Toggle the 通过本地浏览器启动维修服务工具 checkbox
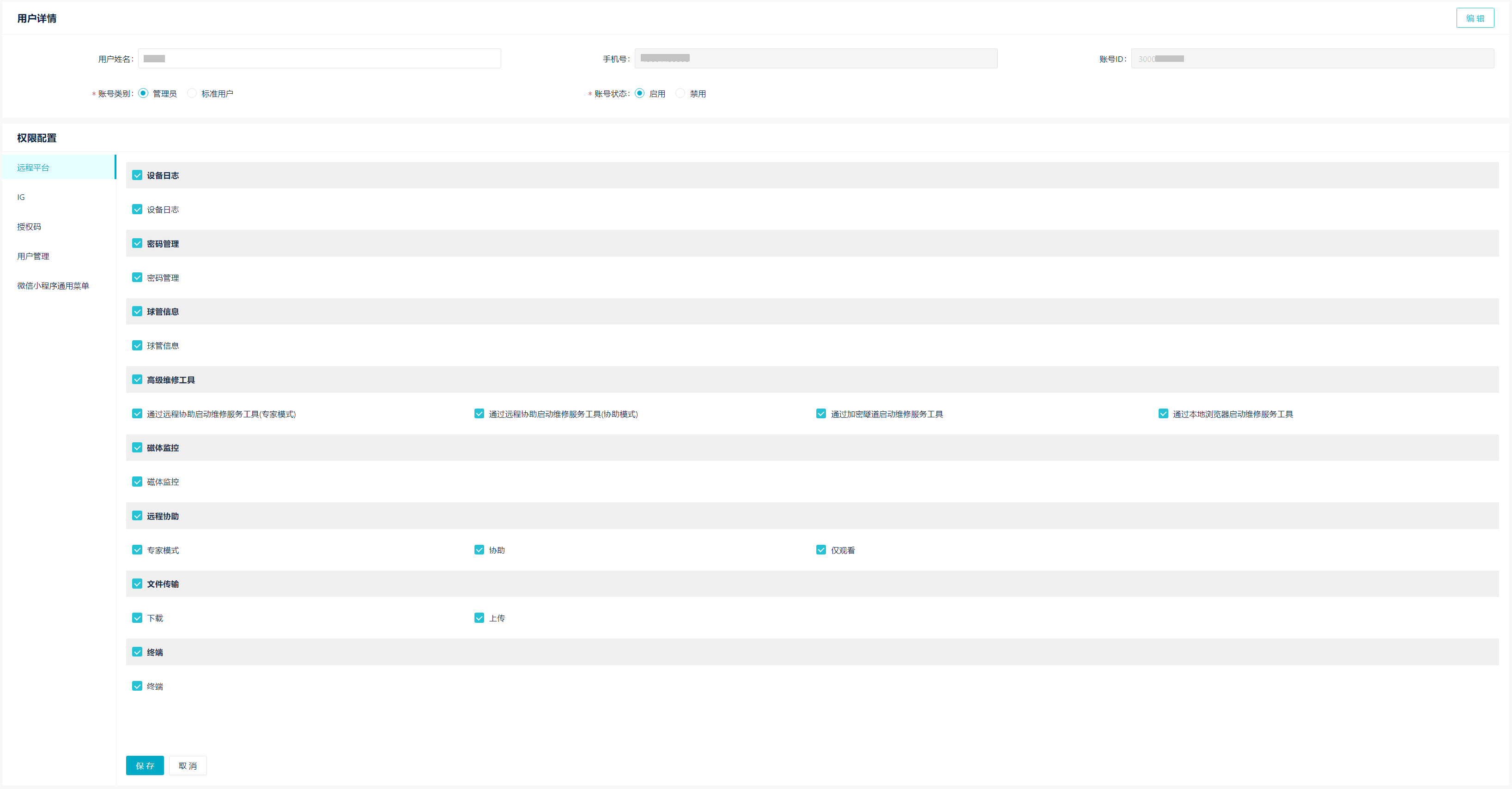 click(x=1163, y=414)
